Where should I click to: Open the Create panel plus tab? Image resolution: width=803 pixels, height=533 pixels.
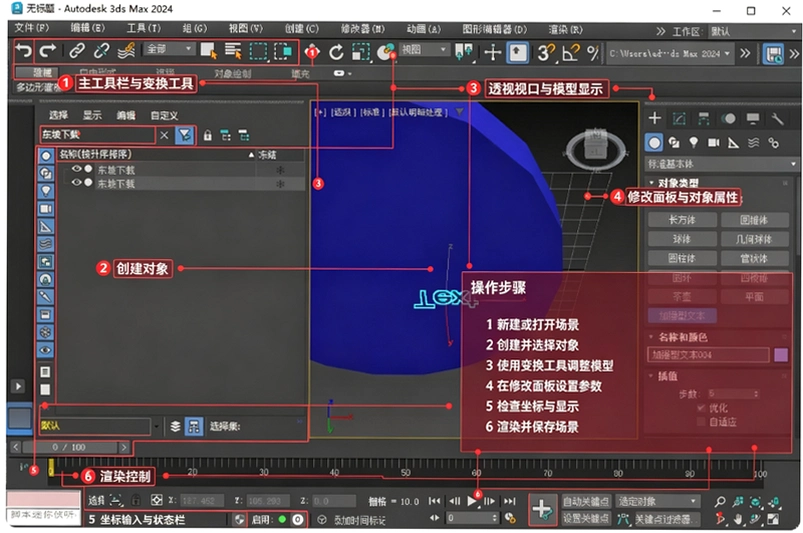[654, 118]
